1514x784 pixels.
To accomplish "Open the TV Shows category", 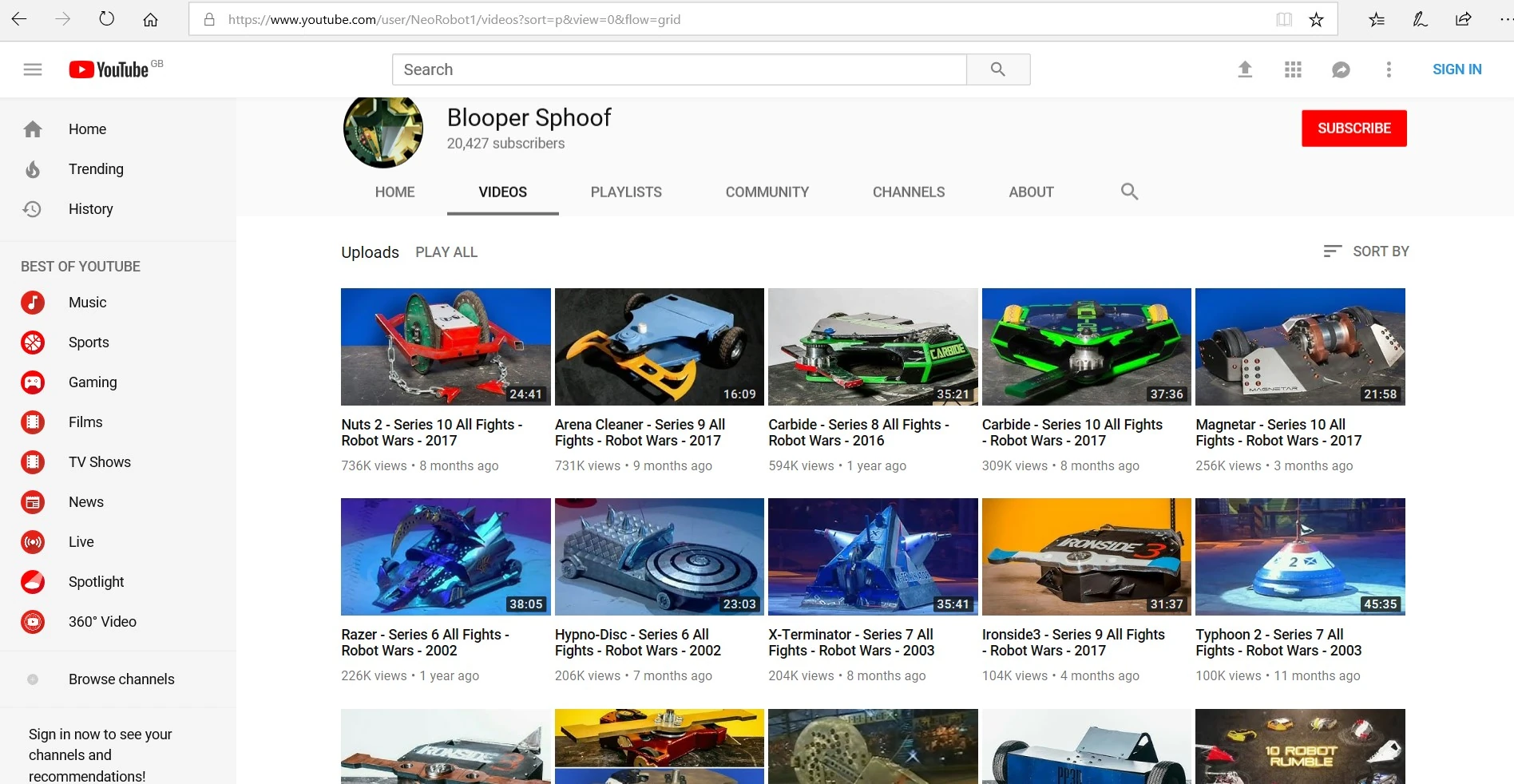I will point(118,462).
